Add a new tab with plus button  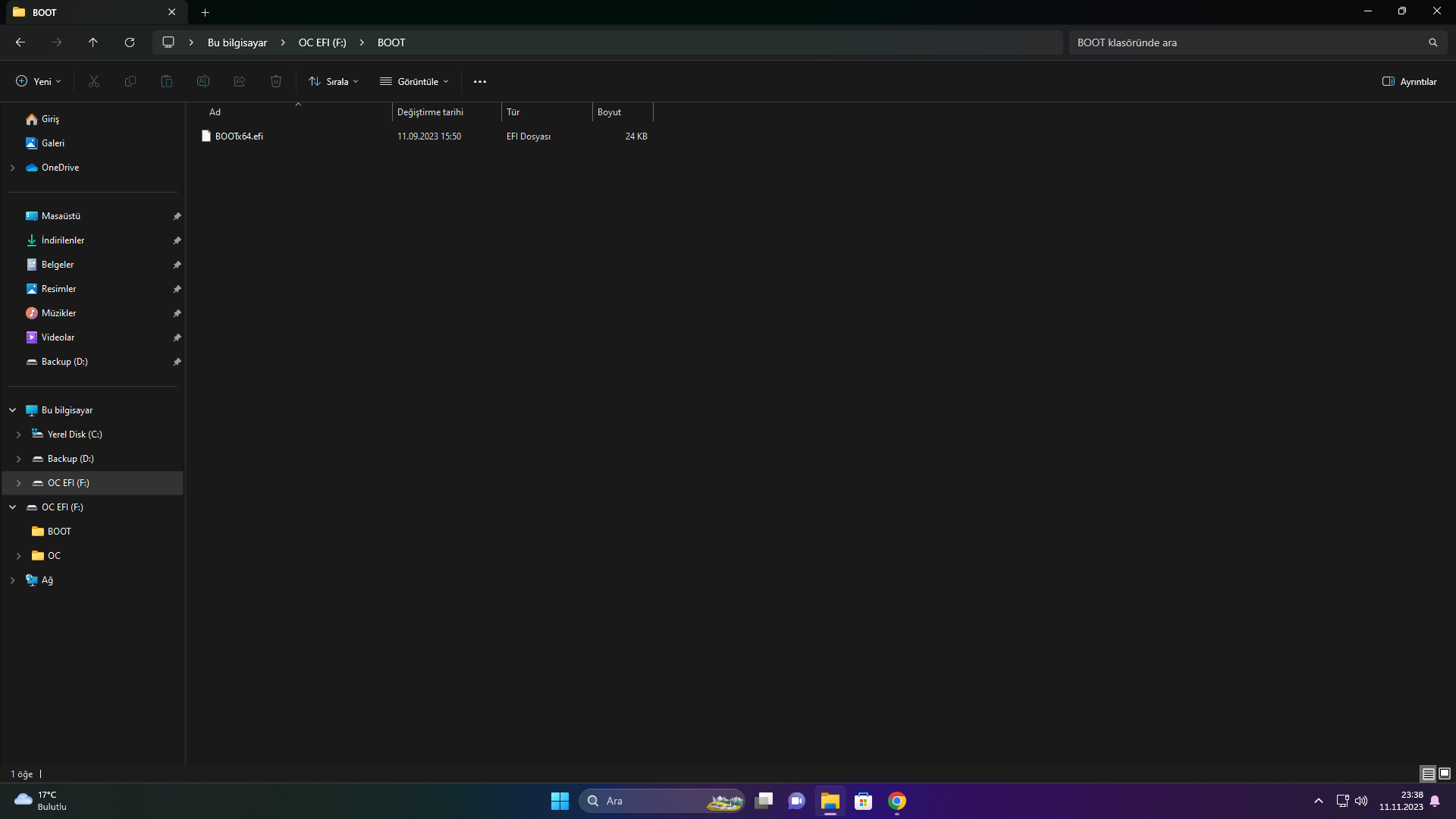pyautogui.click(x=205, y=12)
